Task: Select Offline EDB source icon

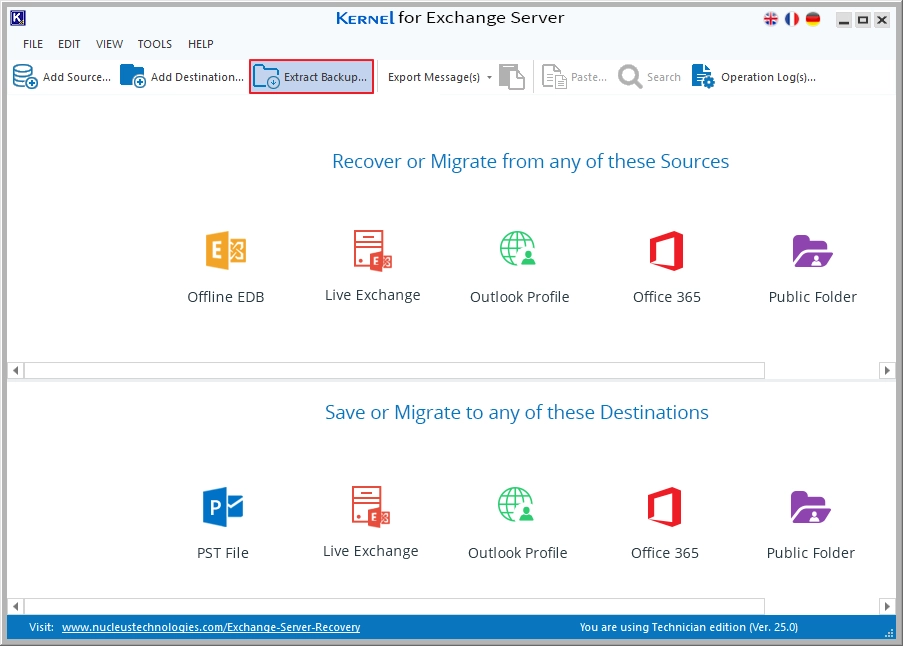Action: click(226, 250)
